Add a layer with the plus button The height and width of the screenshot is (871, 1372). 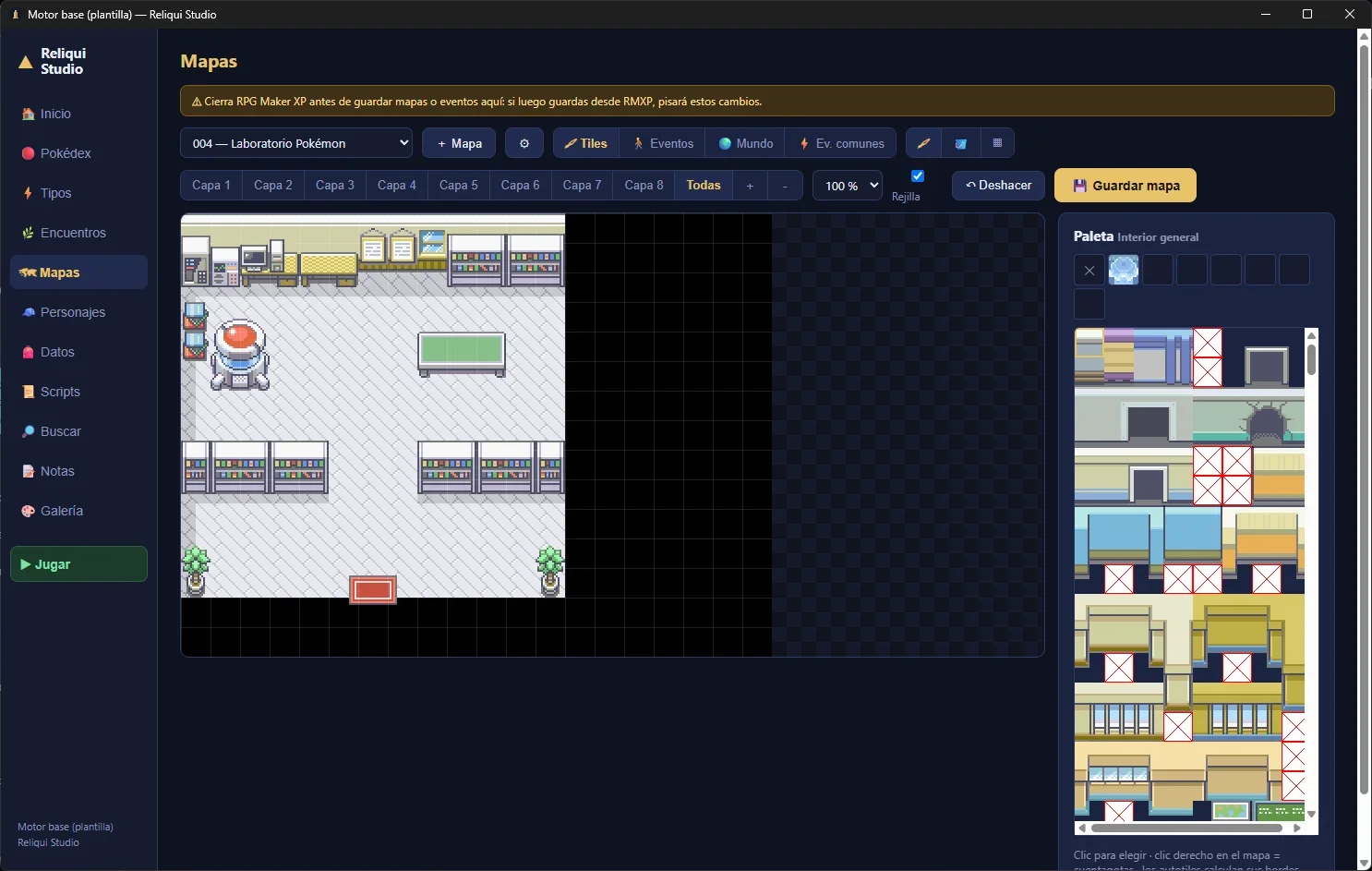click(750, 186)
